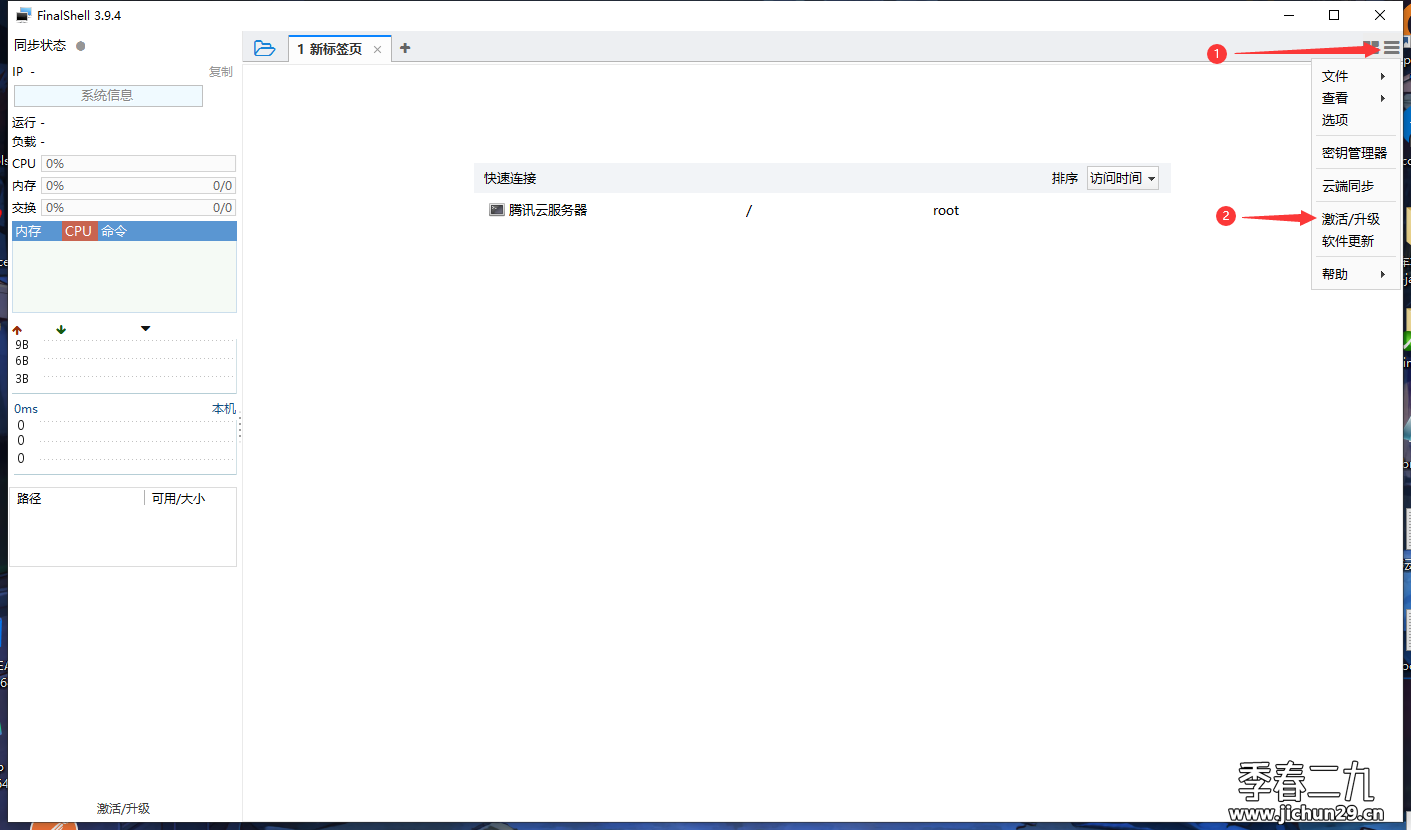This screenshot has width=1411, height=830.
Task: Sort processes by 命令 column
Action: point(114,231)
